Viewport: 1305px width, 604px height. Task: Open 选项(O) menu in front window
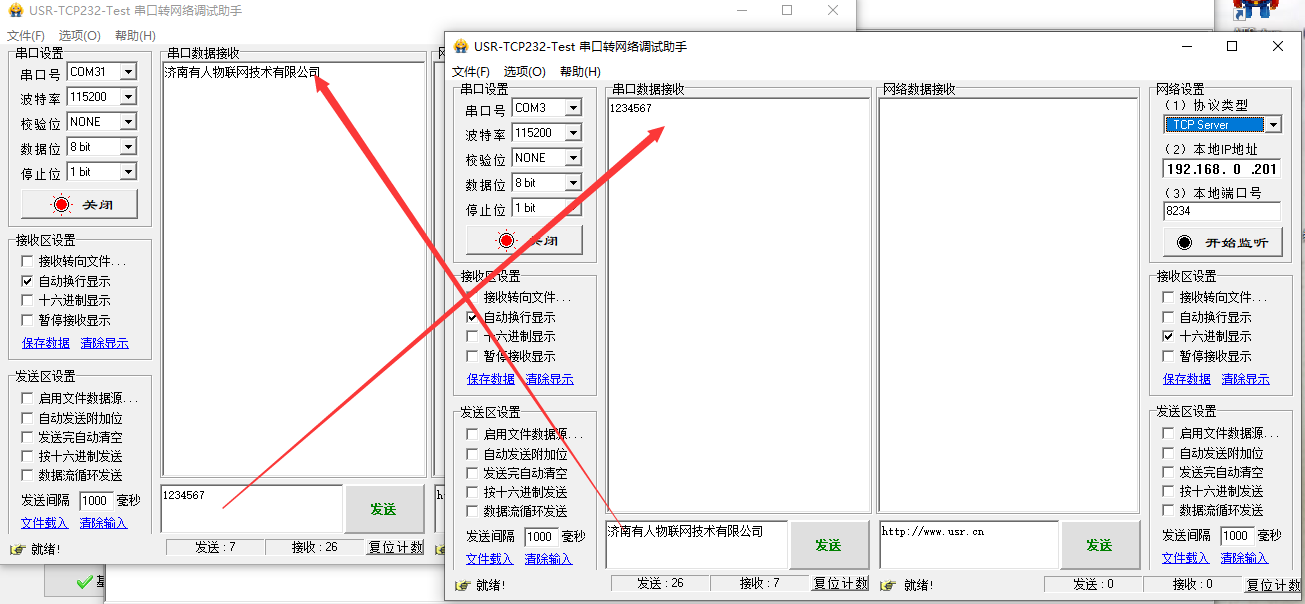524,72
